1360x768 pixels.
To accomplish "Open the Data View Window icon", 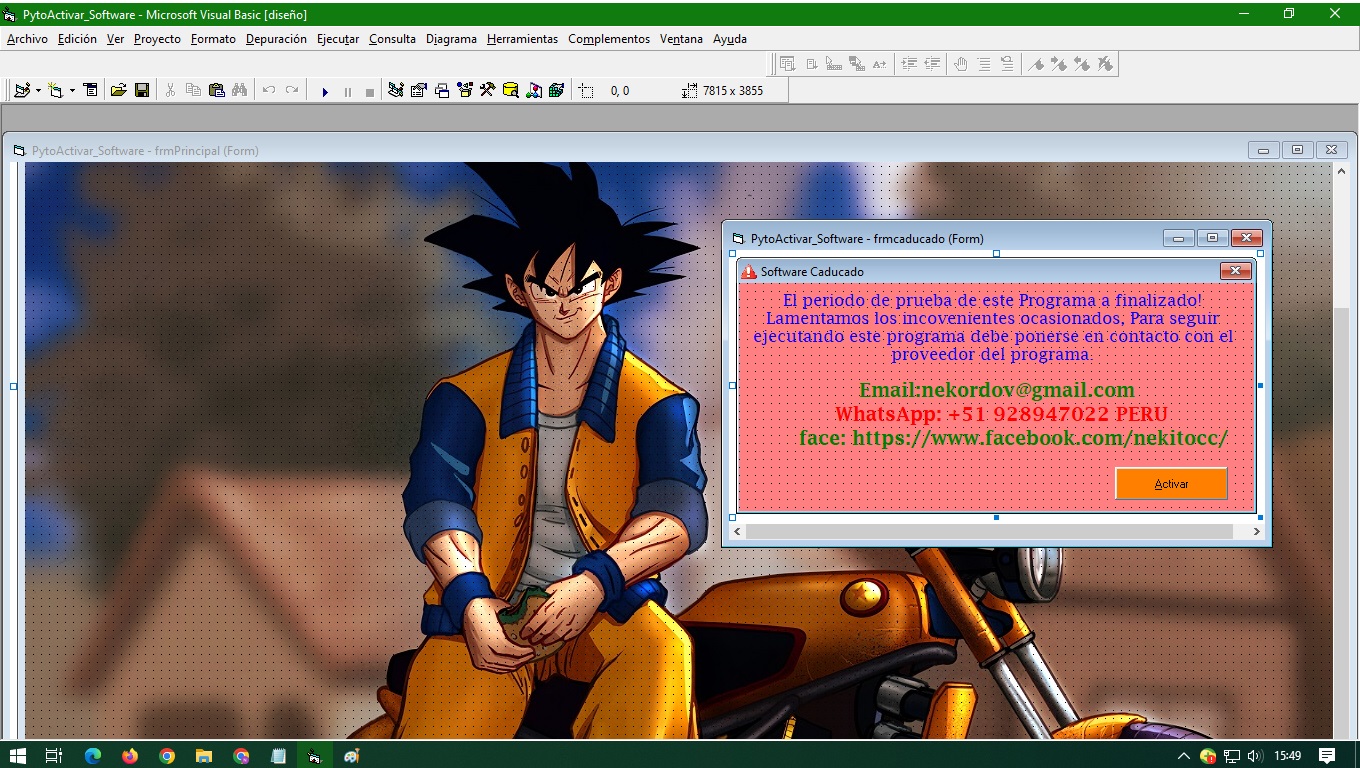I will [x=510, y=90].
